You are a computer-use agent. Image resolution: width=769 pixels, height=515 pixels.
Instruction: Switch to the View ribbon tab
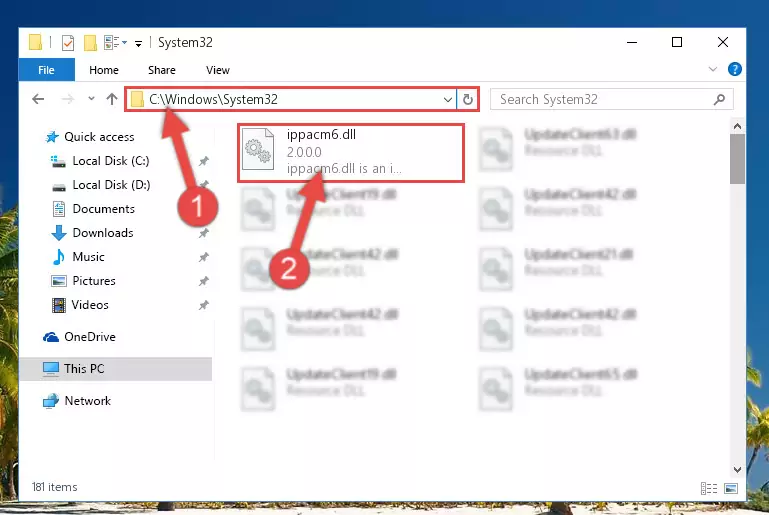click(218, 70)
